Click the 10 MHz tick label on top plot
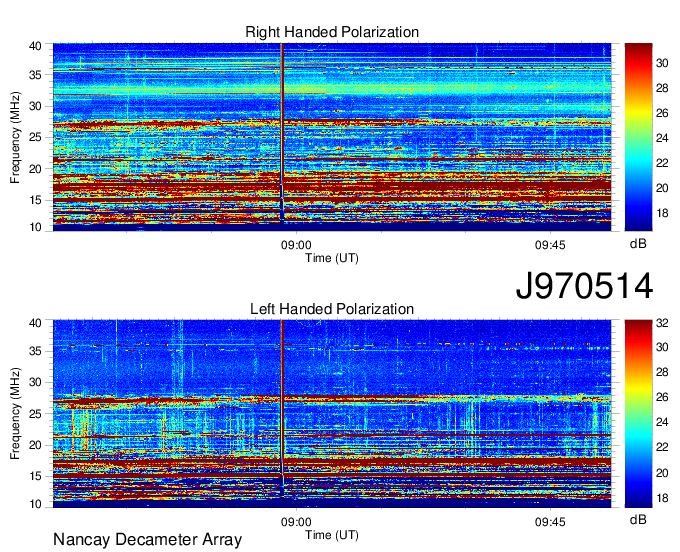Image resolution: width=680 pixels, height=552 pixels. (36, 227)
